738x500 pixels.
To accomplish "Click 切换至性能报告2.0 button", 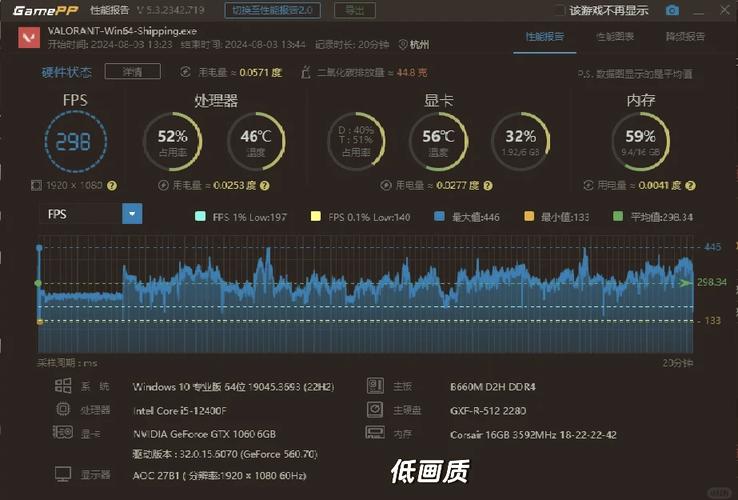I will pyautogui.click(x=273, y=10).
